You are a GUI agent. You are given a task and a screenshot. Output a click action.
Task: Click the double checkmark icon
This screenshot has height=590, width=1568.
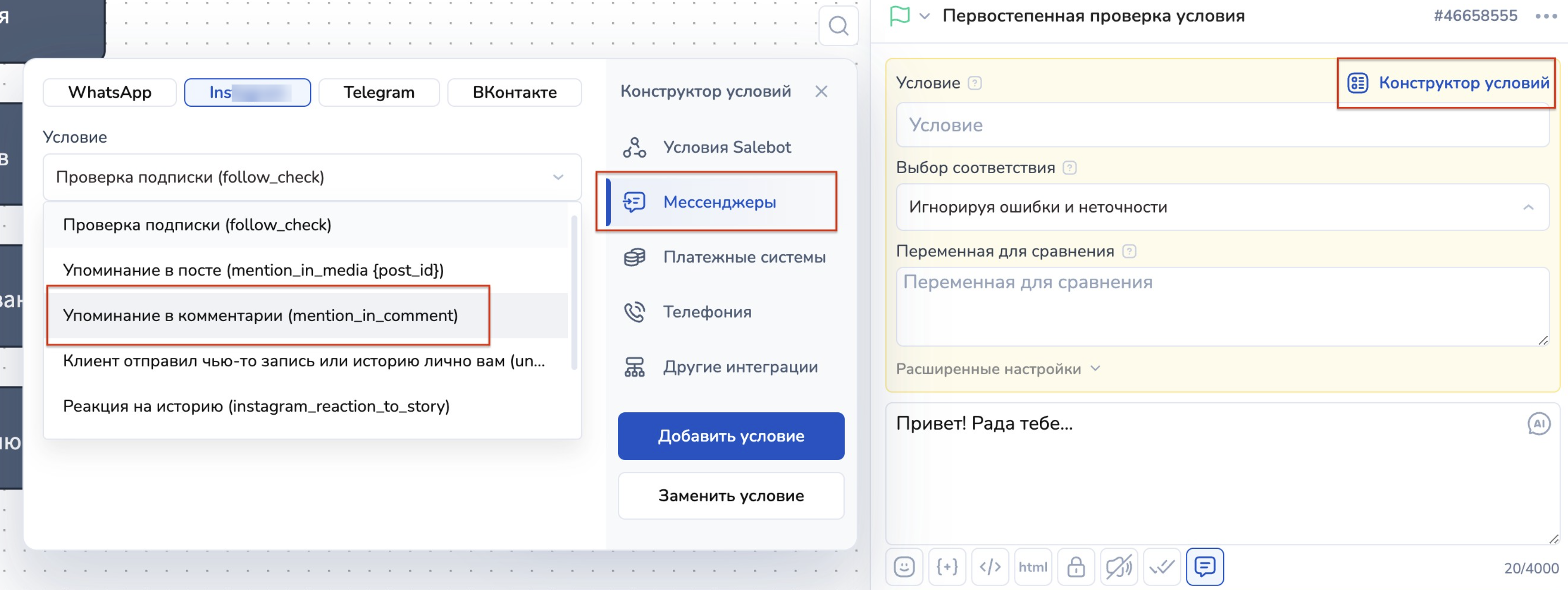[1162, 567]
